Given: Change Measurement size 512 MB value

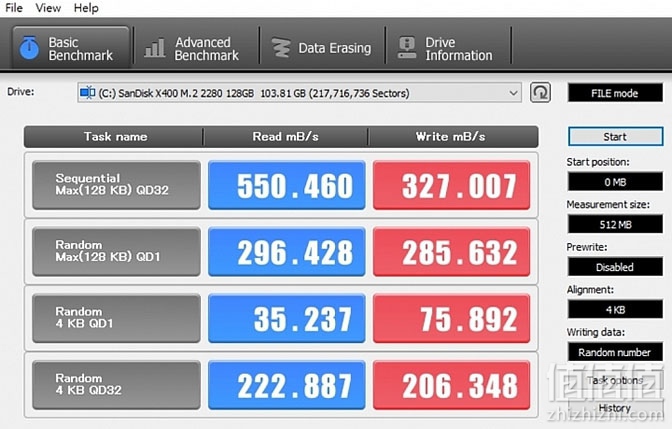Looking at the screenshot, I should (x=615, y=224).
